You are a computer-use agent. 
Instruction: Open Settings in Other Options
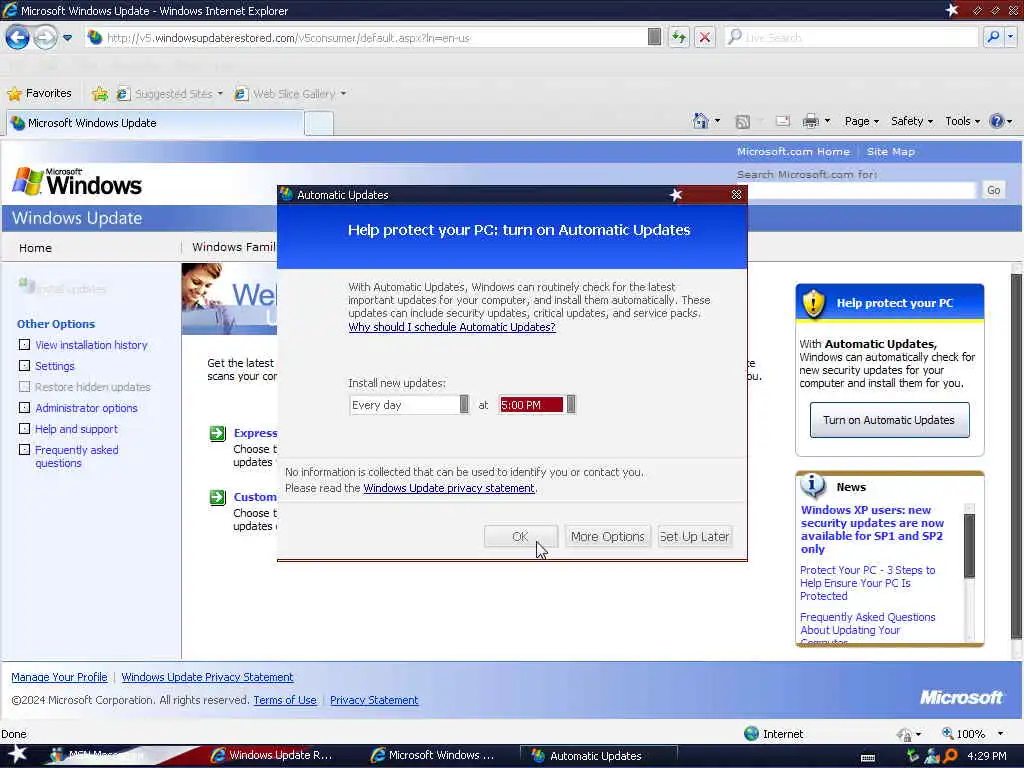tap(55, 366)
